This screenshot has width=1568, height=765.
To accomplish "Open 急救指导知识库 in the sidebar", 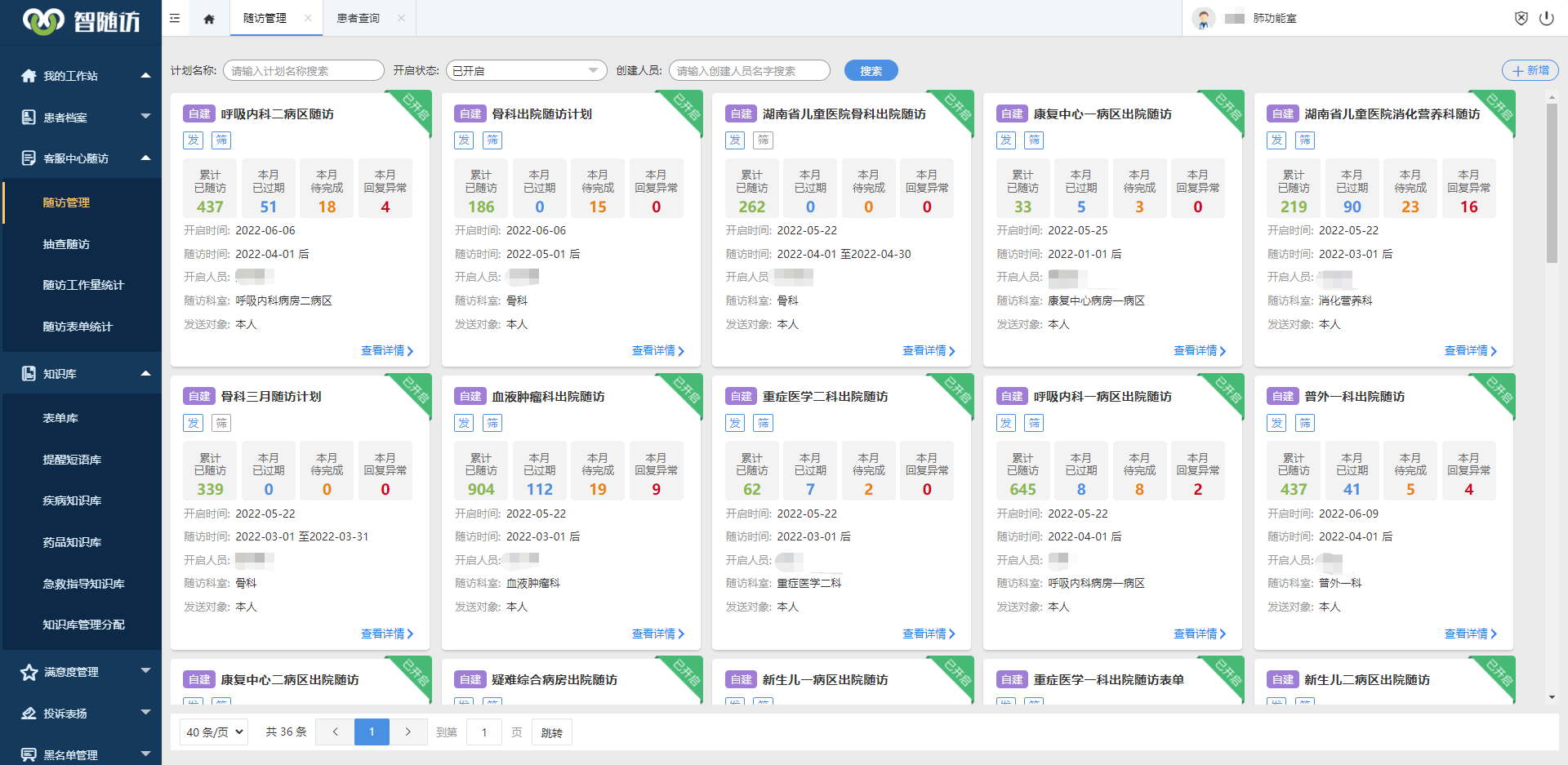I will [x=82, y=584].
